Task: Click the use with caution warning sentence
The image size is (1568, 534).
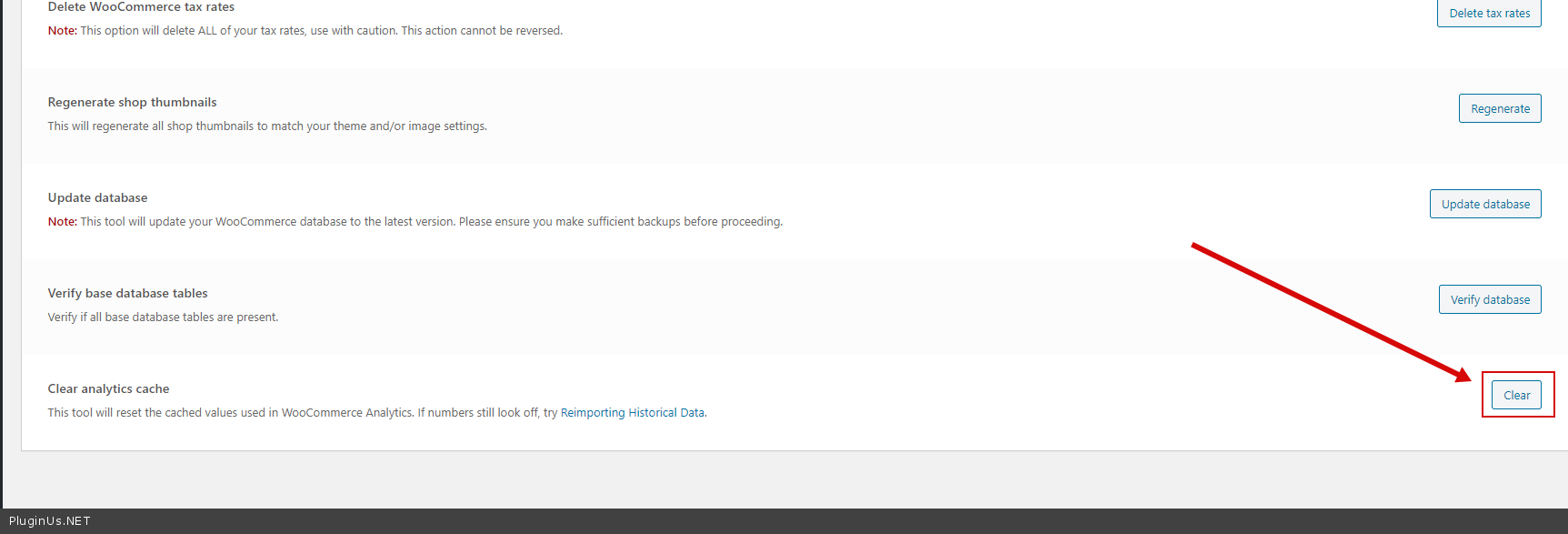Action: click(322, 31)
